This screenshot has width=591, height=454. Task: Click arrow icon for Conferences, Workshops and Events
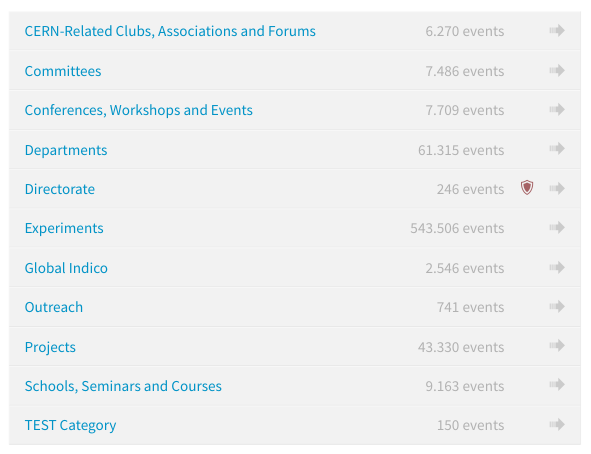click(557, 110)
